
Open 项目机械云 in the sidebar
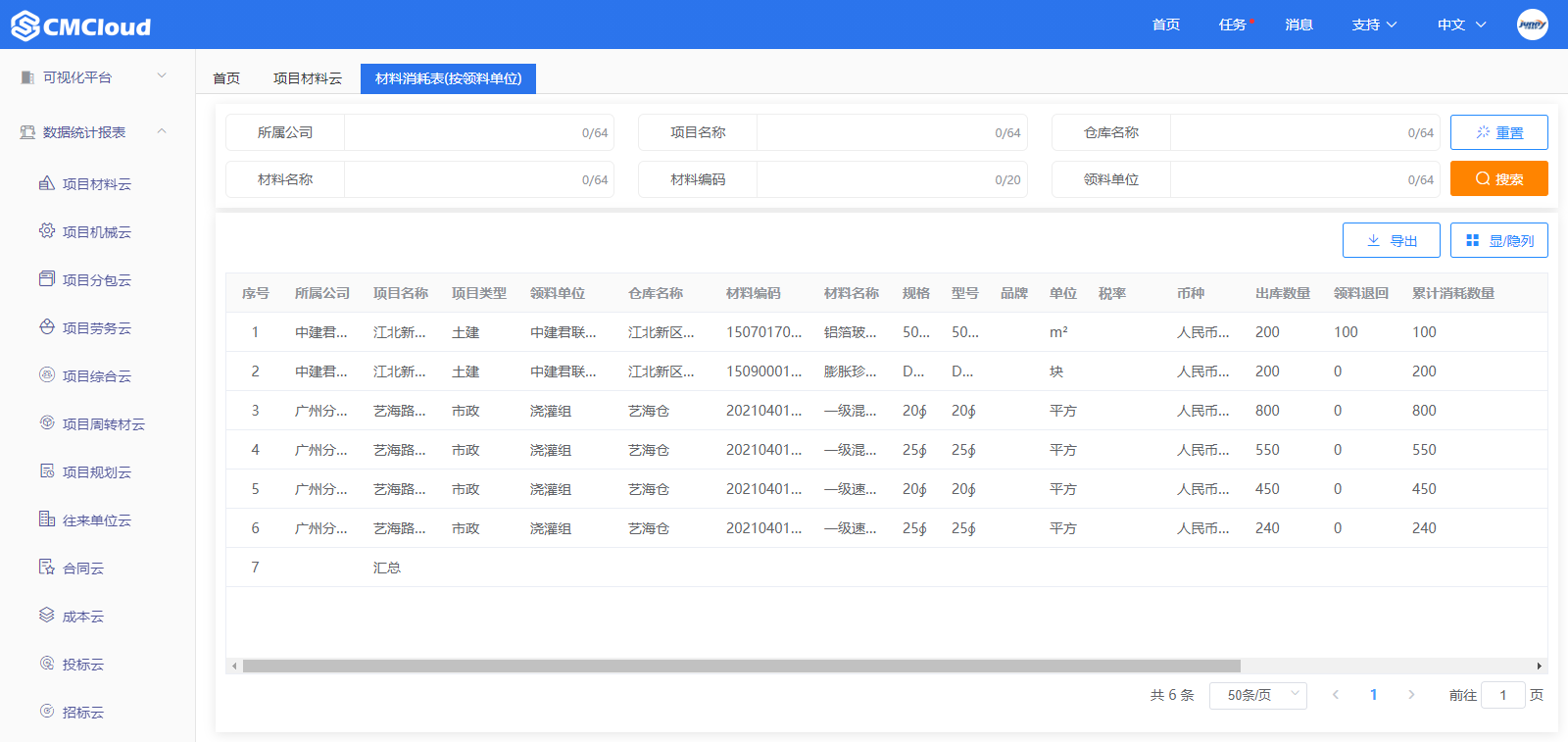click(97, 232)
